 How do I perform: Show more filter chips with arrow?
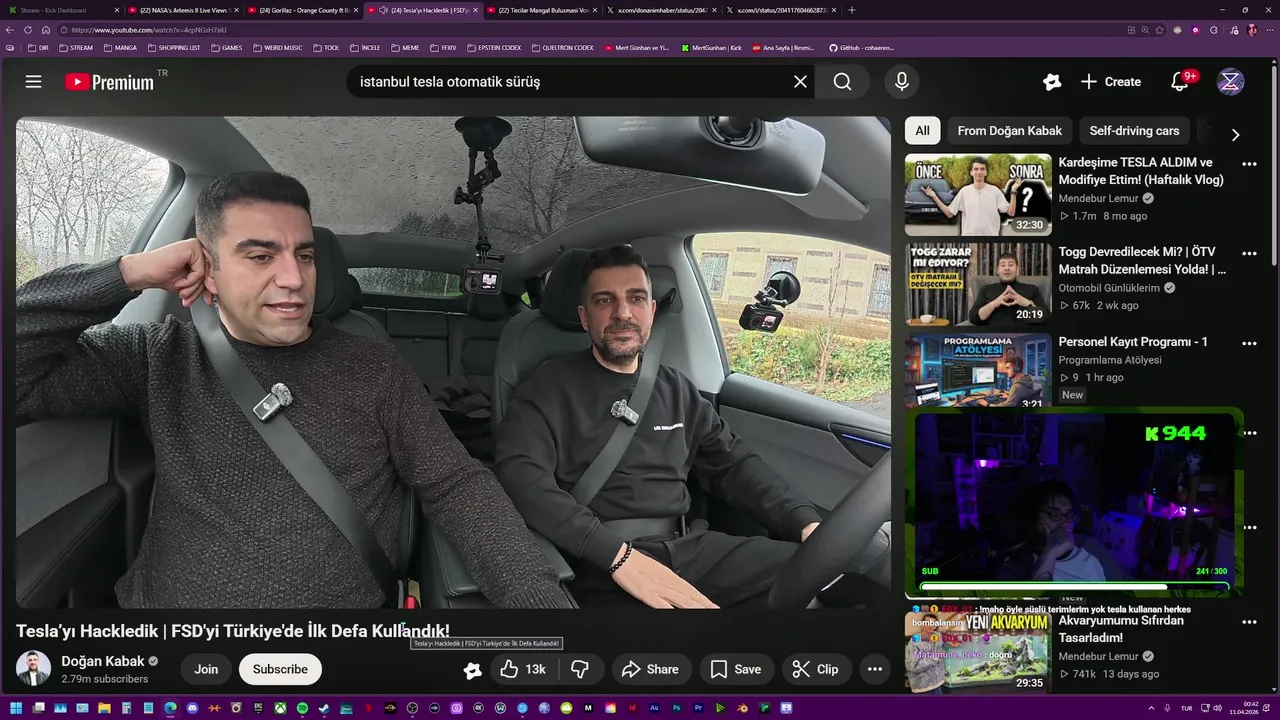click(1235, 134)
